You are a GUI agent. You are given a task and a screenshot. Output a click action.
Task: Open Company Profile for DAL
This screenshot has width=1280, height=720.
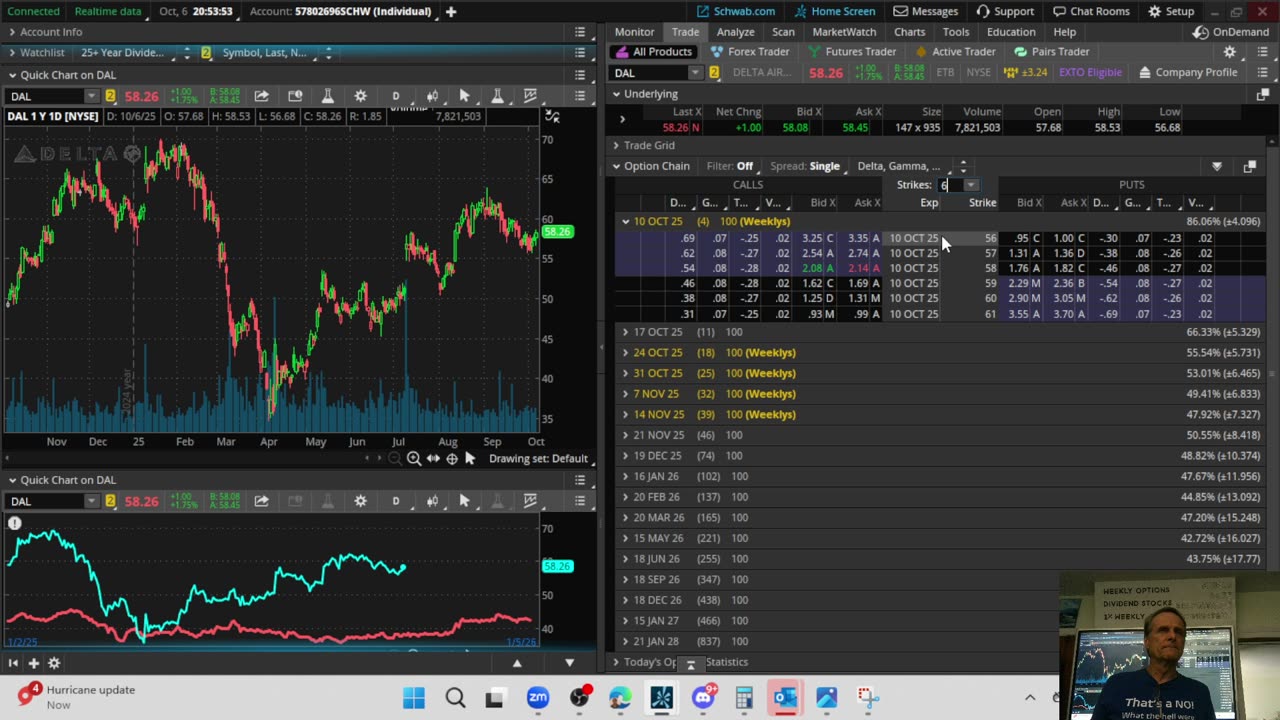tap(1188, 73)
